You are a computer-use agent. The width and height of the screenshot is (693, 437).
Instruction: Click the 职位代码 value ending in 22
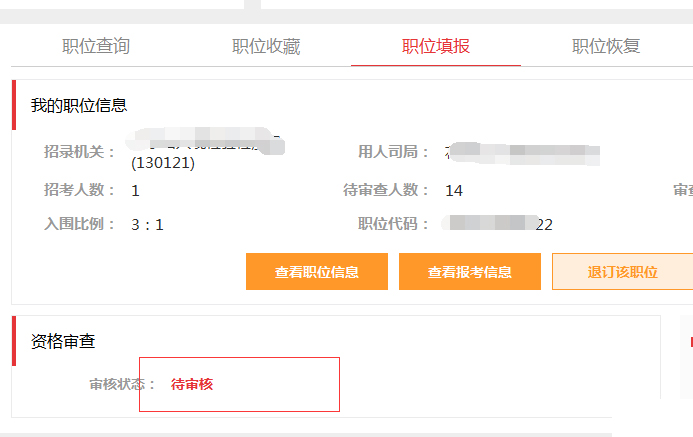pos(497,224)
